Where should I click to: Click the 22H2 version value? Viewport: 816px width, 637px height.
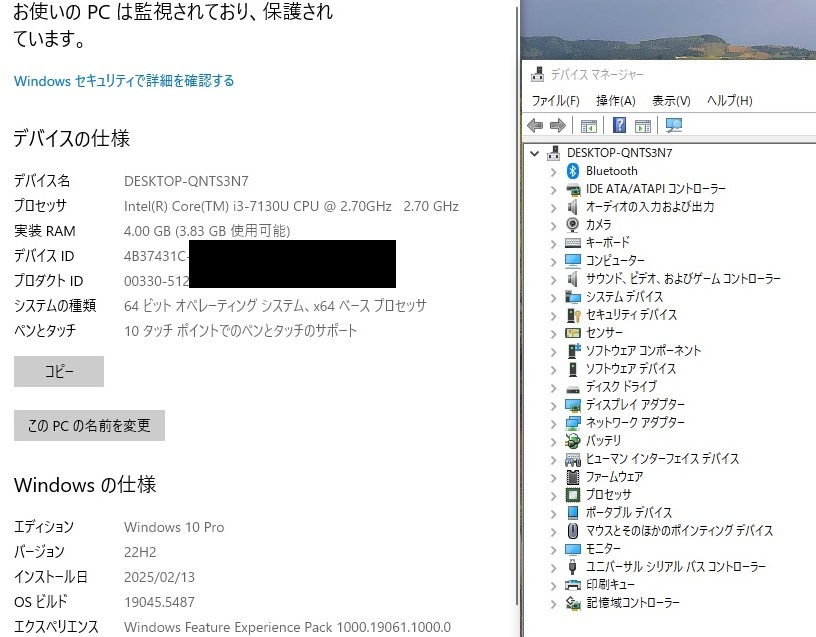coord(140,552)
